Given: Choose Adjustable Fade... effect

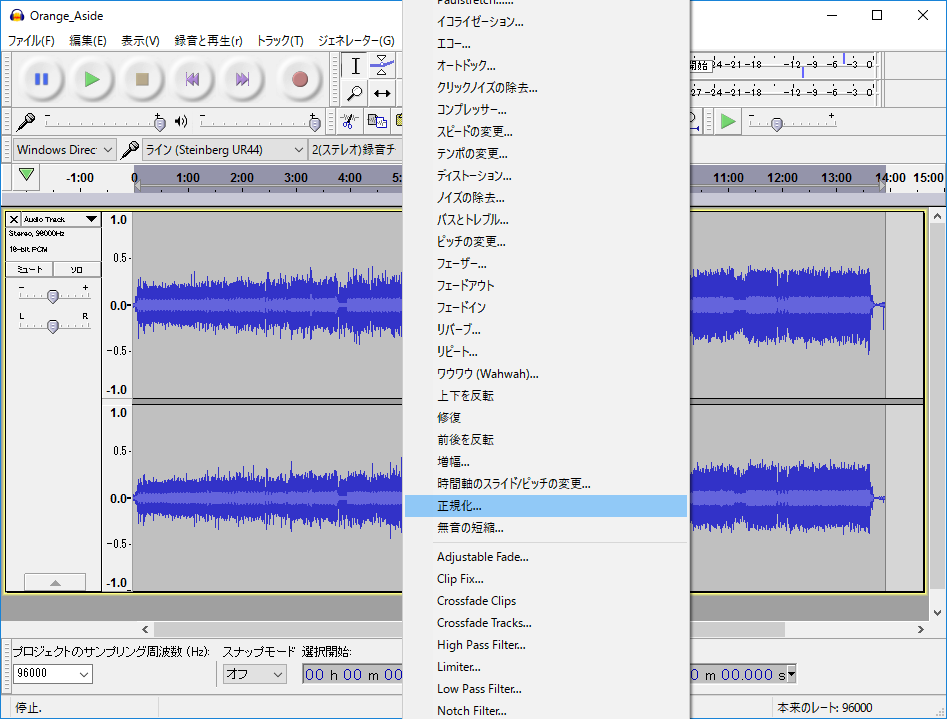Looking at the screenshot, I should point(546,556).
